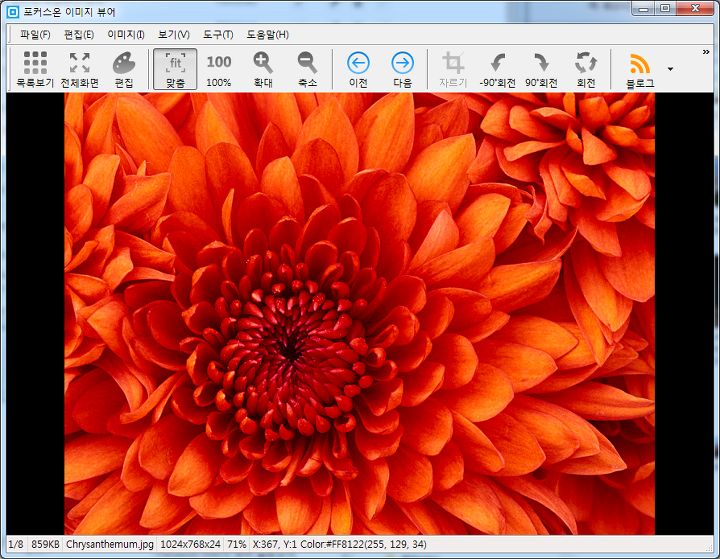Screen dimensions: 720x559
Task: Select the 자르기 crop tool
Action: tap(453, 69)
